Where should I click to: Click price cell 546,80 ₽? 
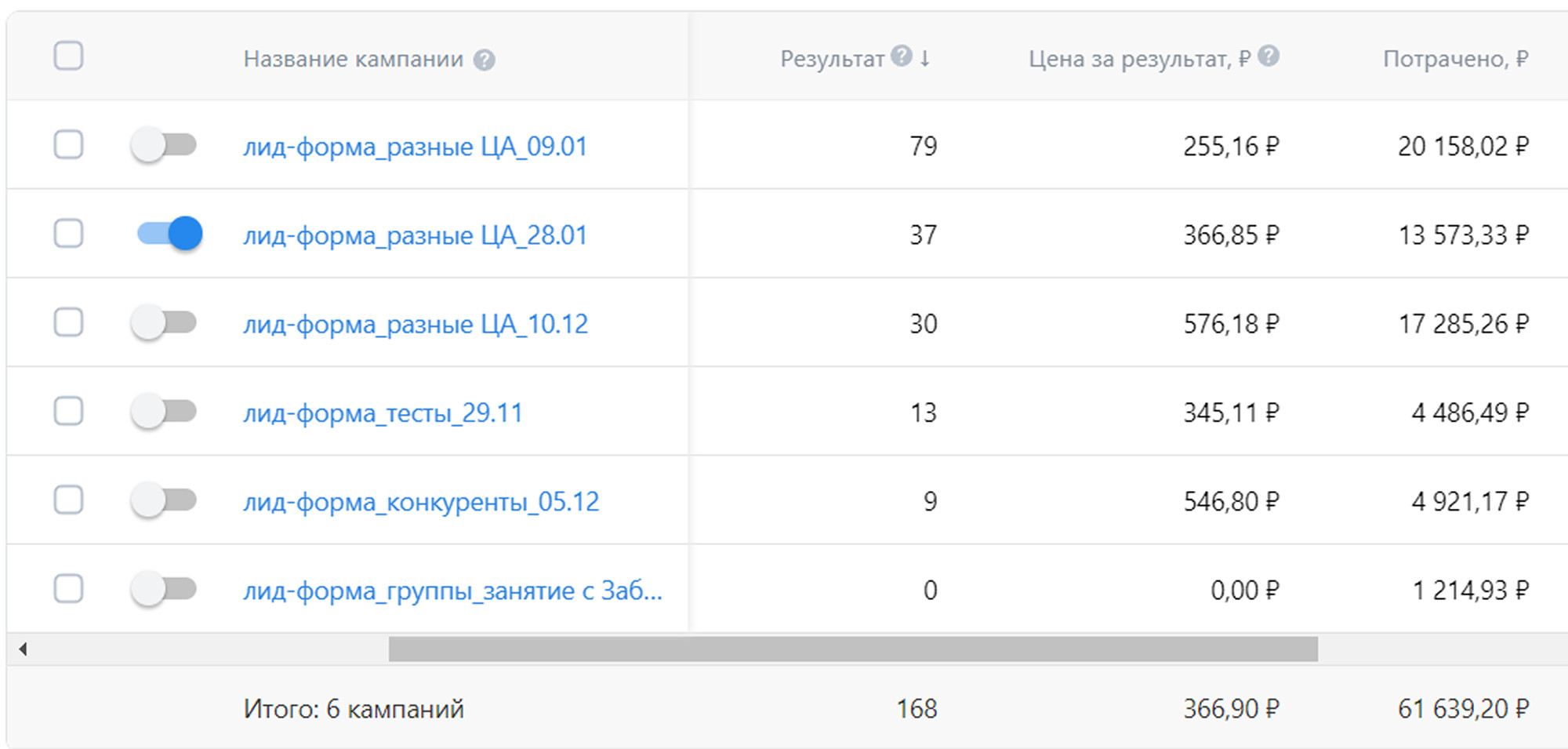tap(1231, 500)
